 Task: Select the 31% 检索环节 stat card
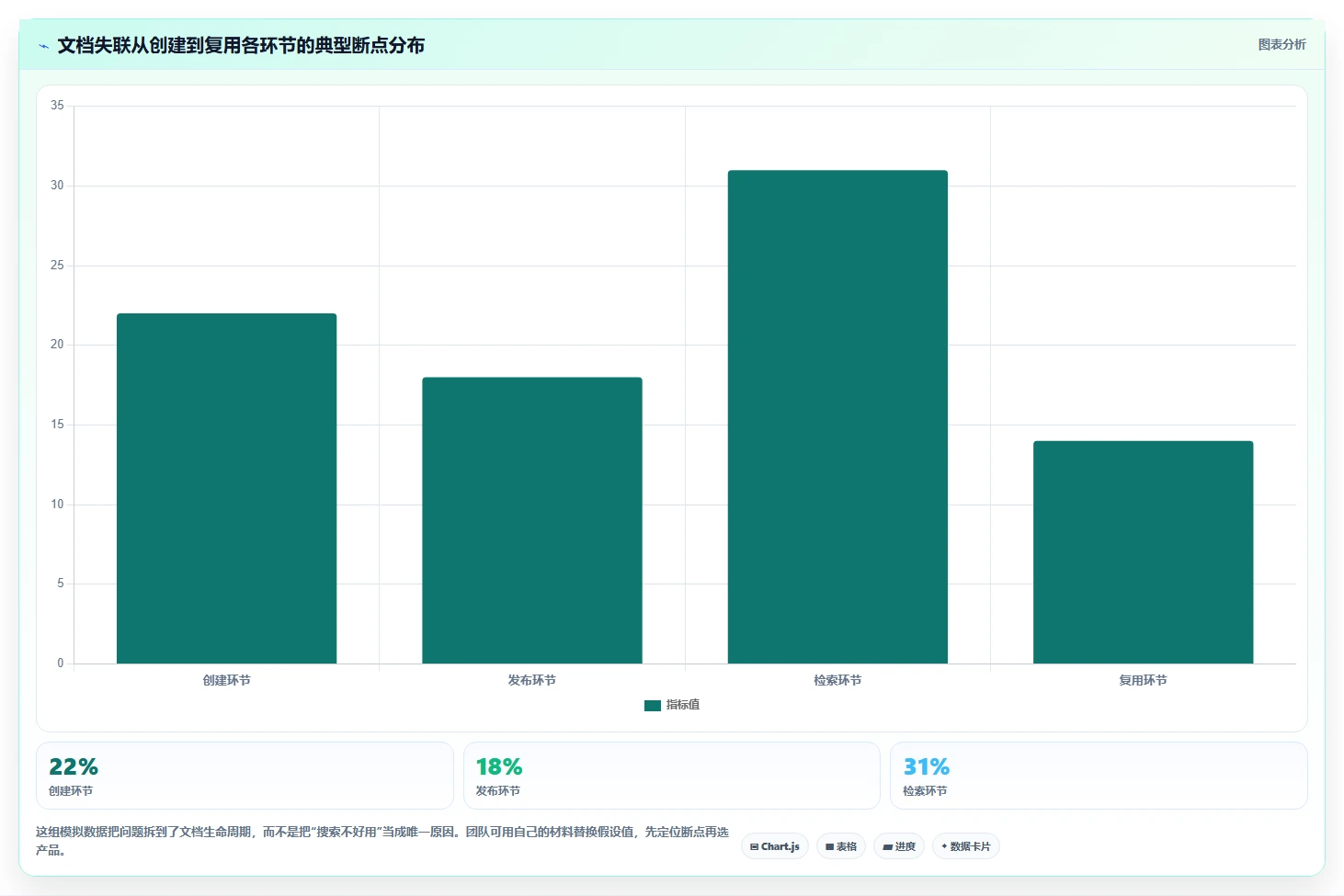coord(1099,776)
